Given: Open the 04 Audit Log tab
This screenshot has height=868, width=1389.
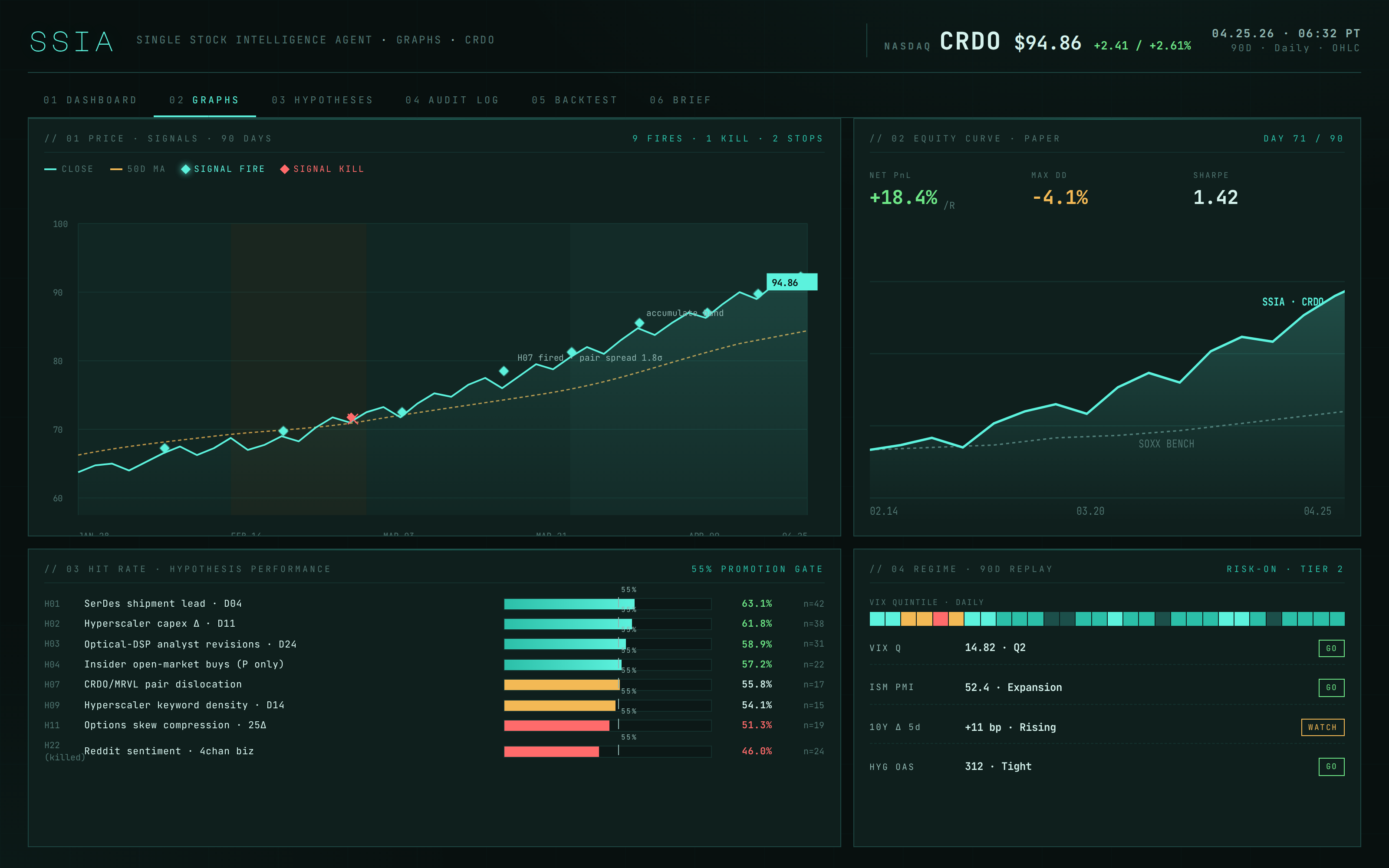Looking at the screenshot, I should click(x=452, y=100).
